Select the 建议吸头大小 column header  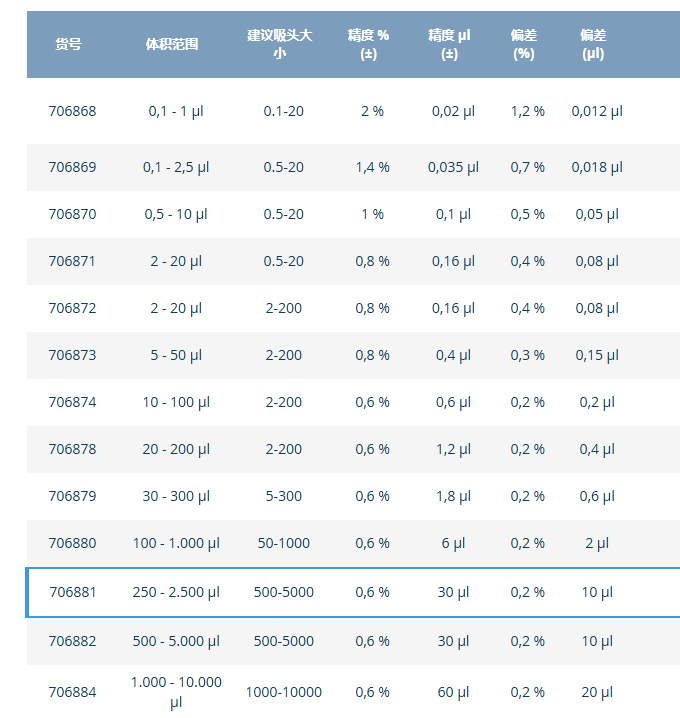280,44
